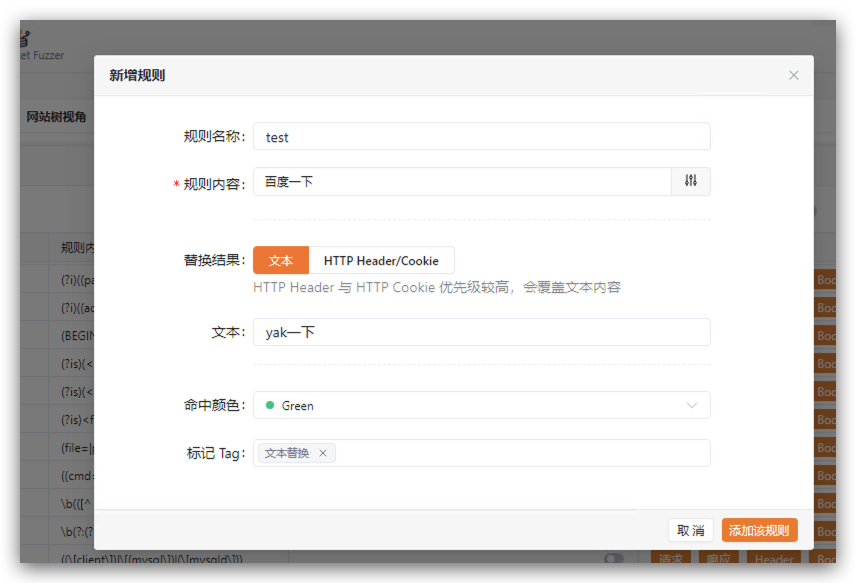856x583 pixels.
Task: Open the 网站树视角 tab
Action: pos(56,117)
